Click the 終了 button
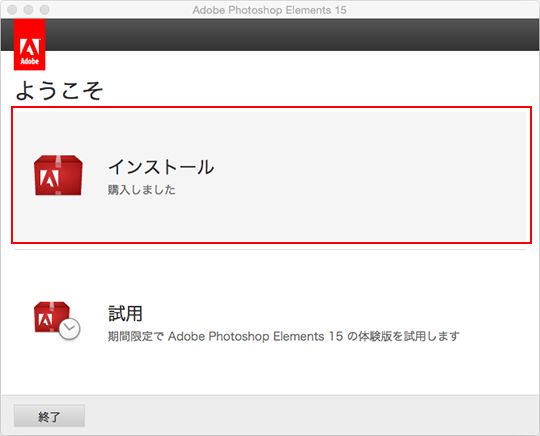540x436 pixels. [49, 416]
